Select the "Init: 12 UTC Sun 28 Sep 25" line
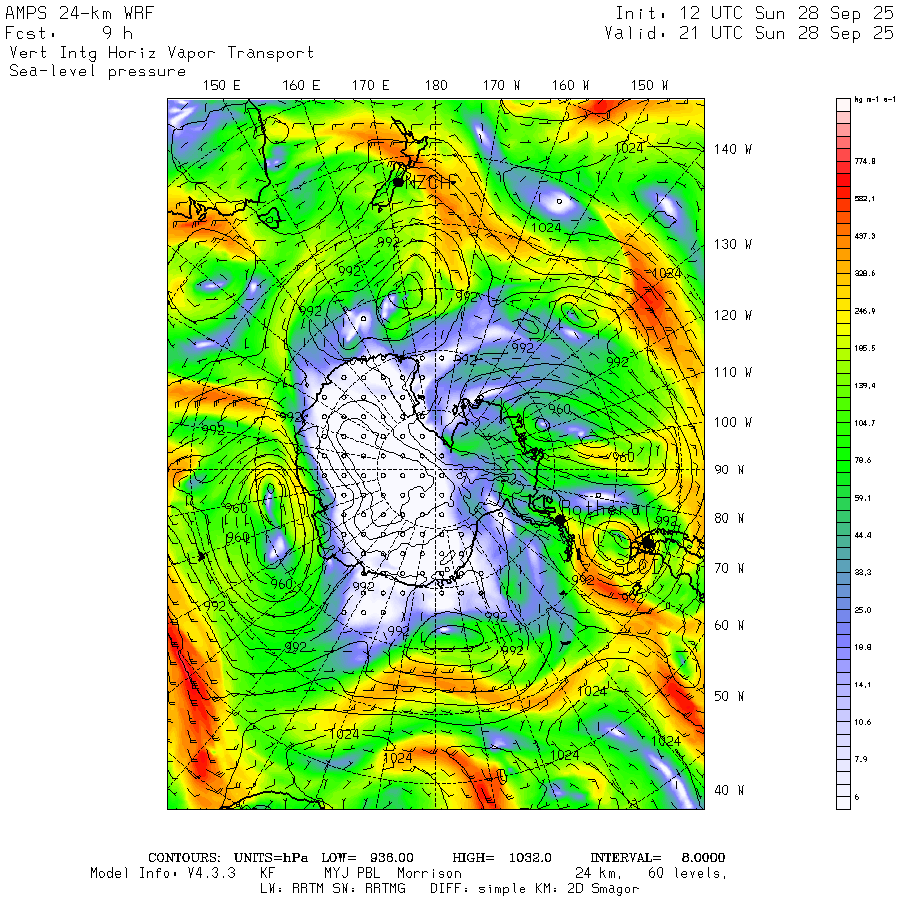This screenshot has height=900, width=900. coord(754,13)
